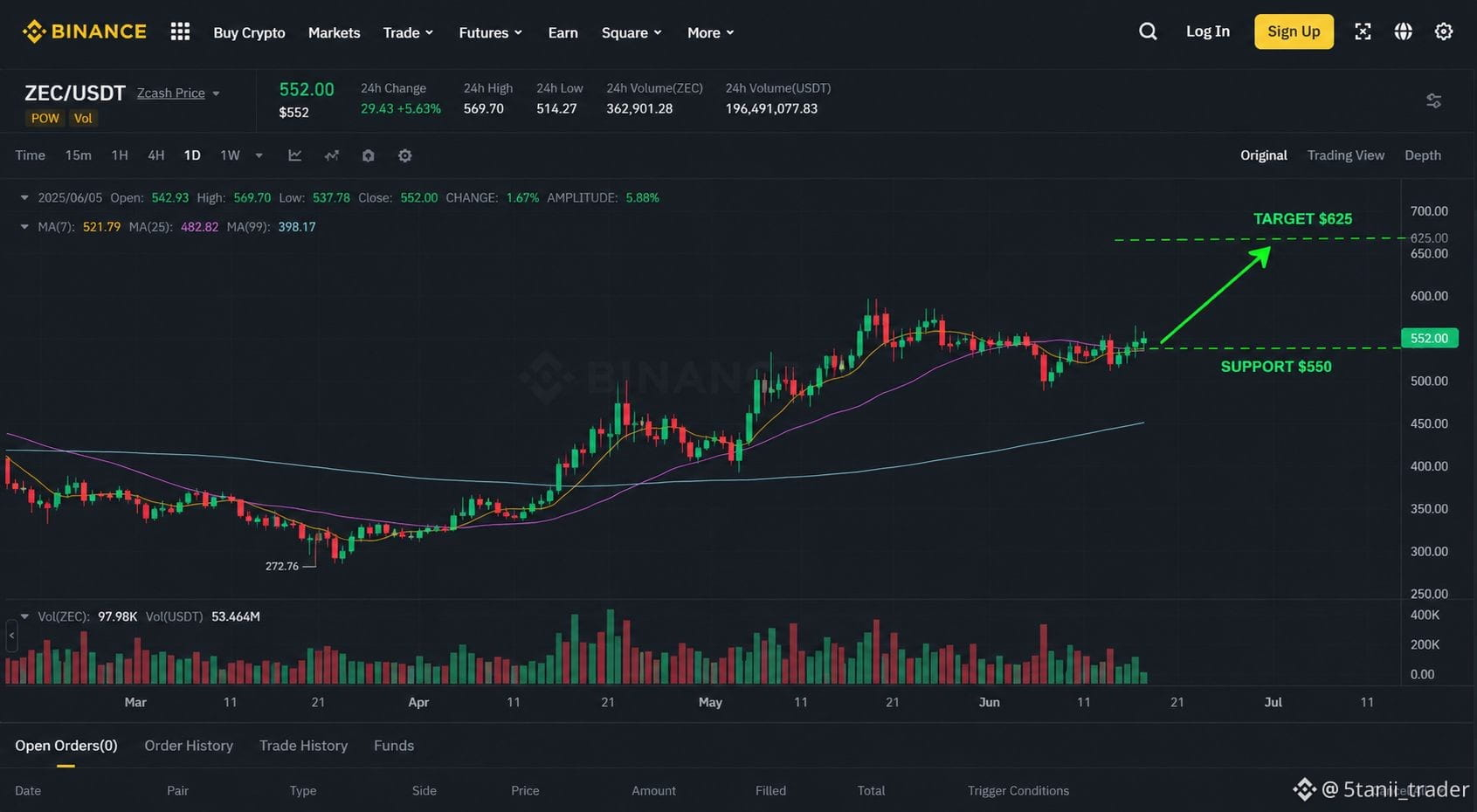
Task: Click the search magnifier icon
Action: point(1148,31)
